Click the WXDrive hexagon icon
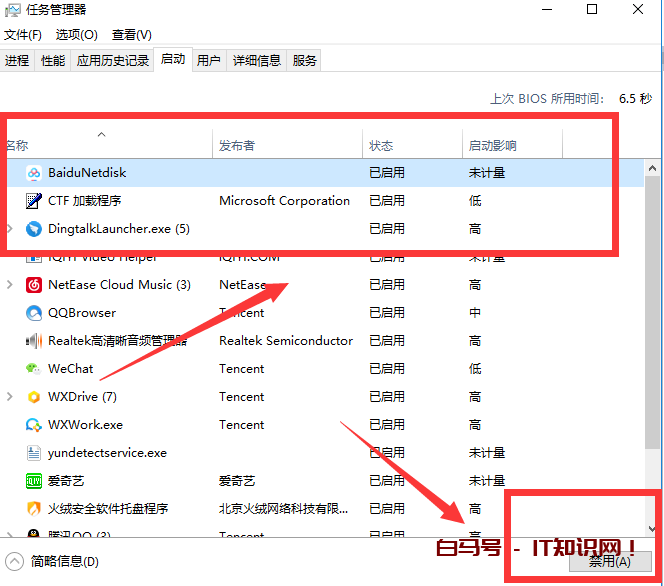The image size is (664, 586). click(34, 397)
